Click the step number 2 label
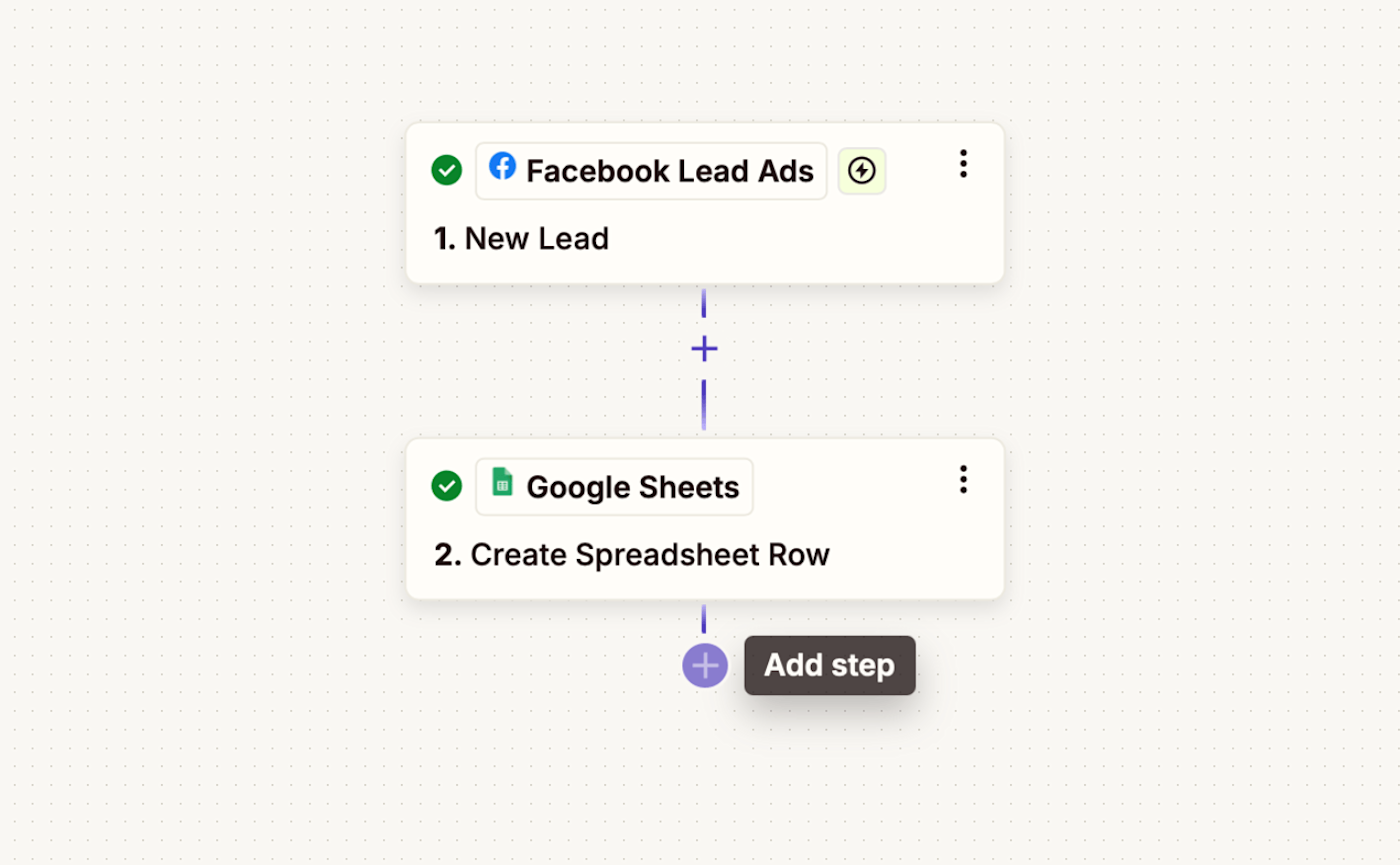Image resolution: width=1400 pixels, height=865 pixels. click(x=447, y=555)
